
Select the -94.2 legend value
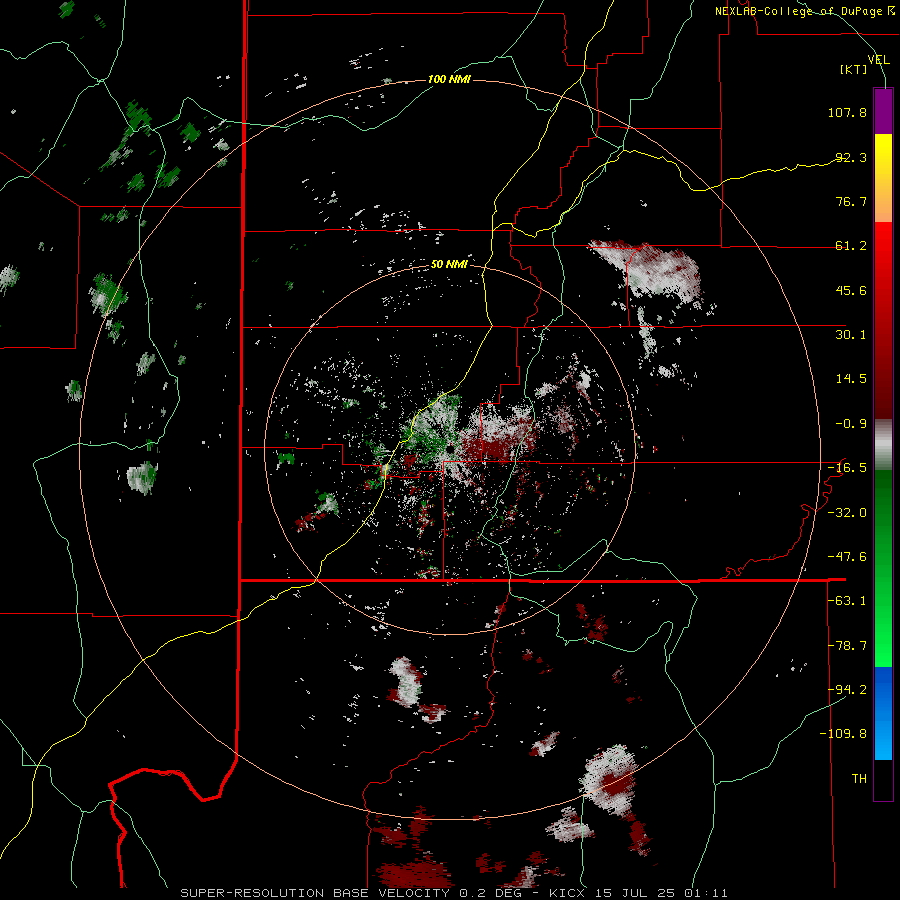847,690
